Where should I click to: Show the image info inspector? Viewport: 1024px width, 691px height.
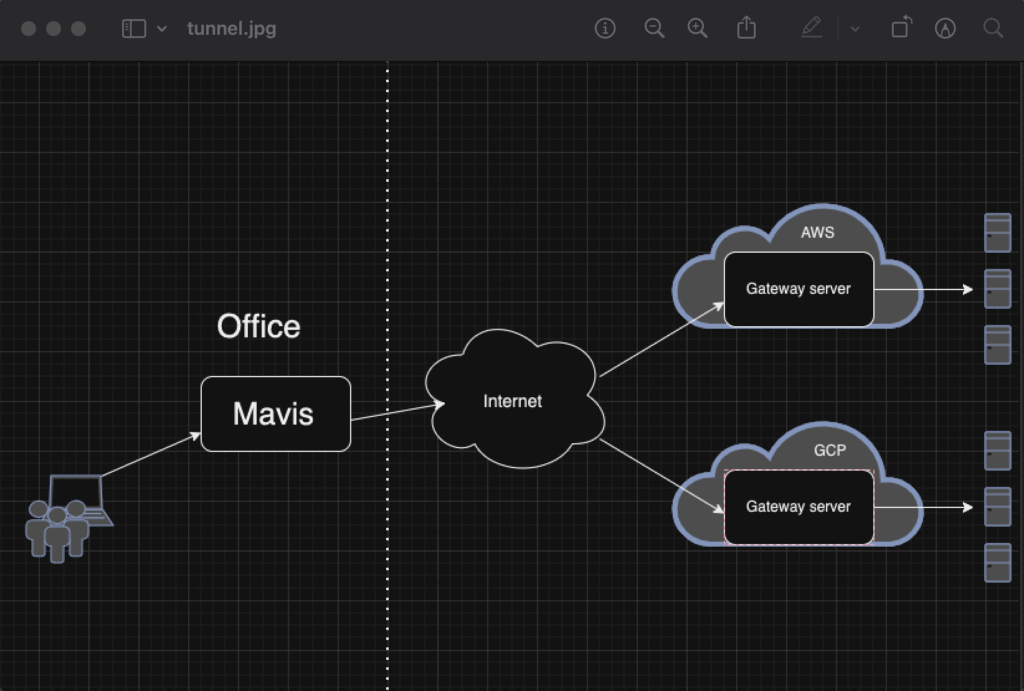(605, 29)
